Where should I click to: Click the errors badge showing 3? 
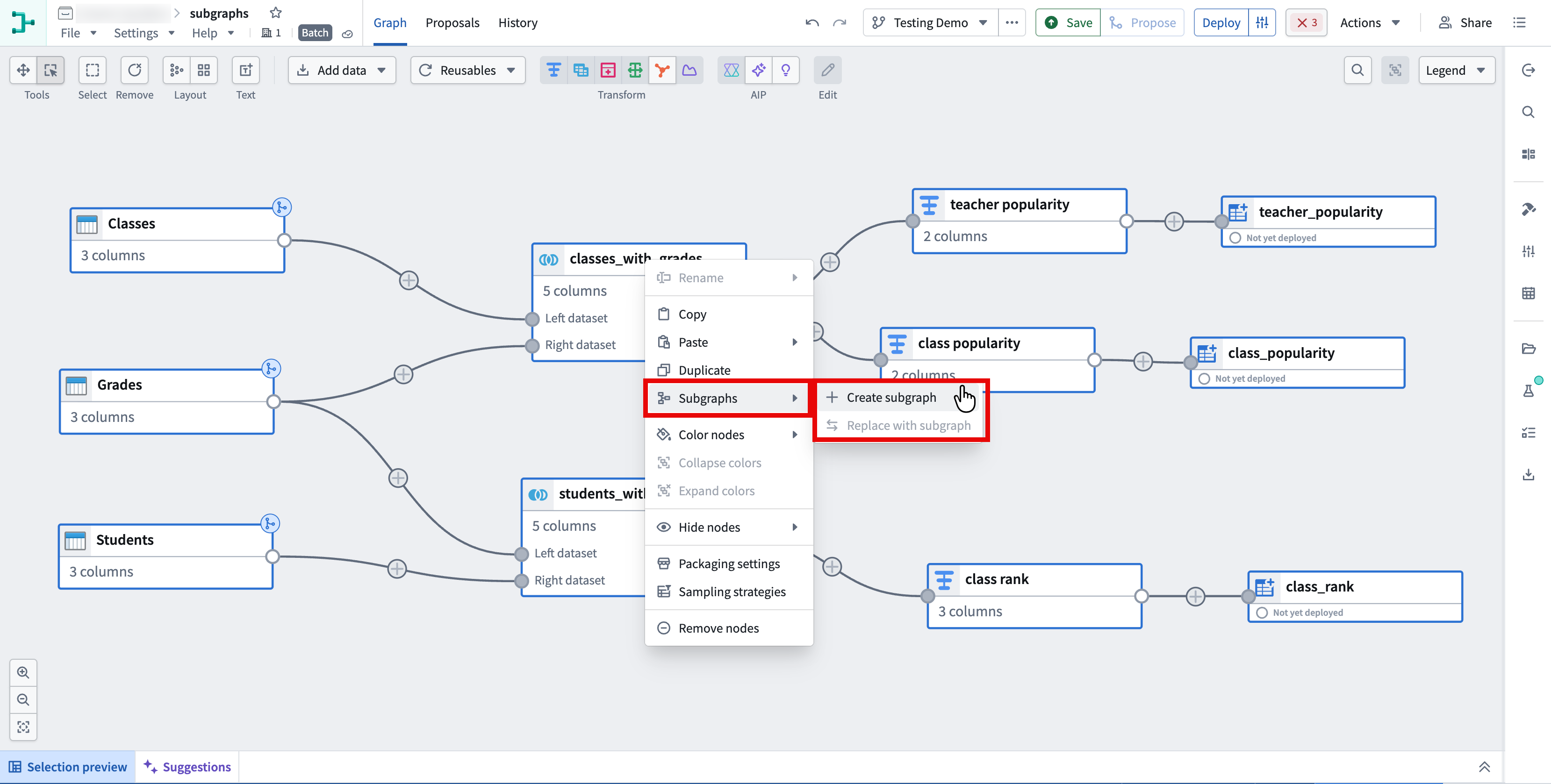tap(1306, 23)
